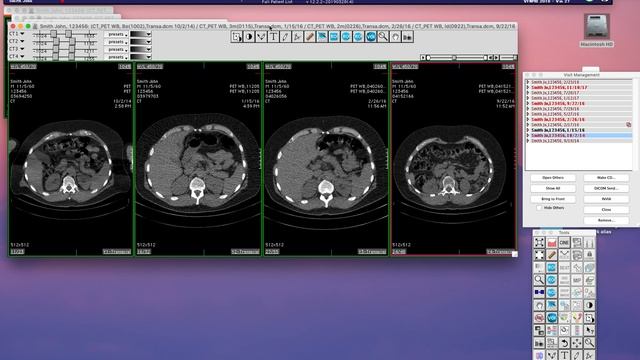Open the CT1 dropdown arrow
Image resolution: width=640 pixels, height=360 pixels.
click(x=22, y=34)
